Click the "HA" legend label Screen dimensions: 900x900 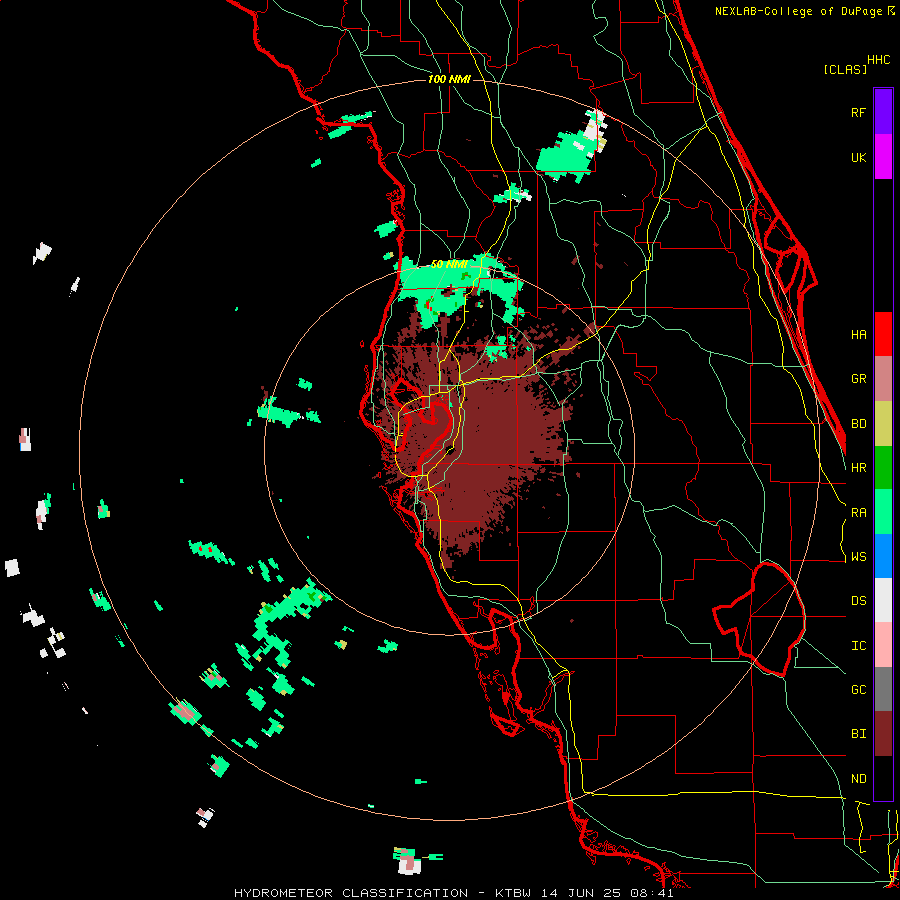[x=858, y=335]
